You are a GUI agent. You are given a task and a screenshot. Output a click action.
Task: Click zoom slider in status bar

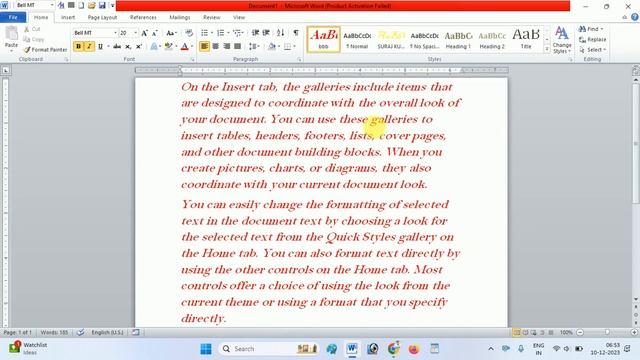point(607,333)
